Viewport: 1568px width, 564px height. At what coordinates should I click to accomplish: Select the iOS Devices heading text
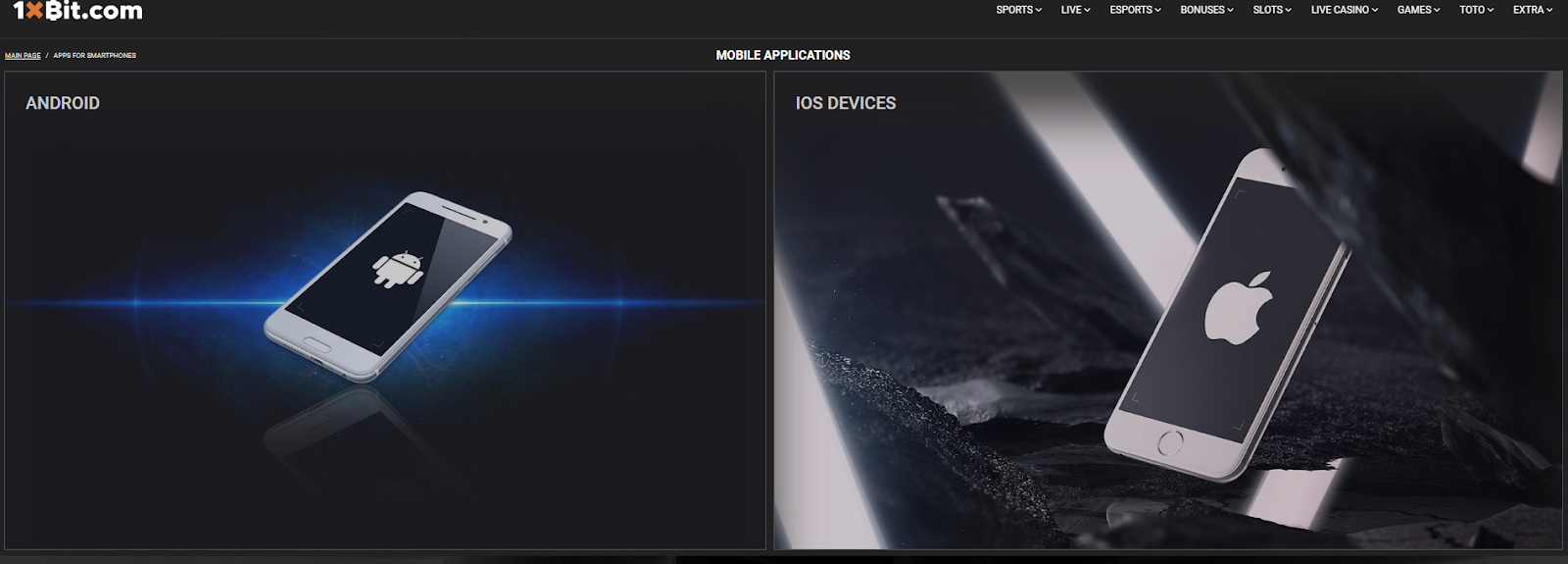click(846, 103)
